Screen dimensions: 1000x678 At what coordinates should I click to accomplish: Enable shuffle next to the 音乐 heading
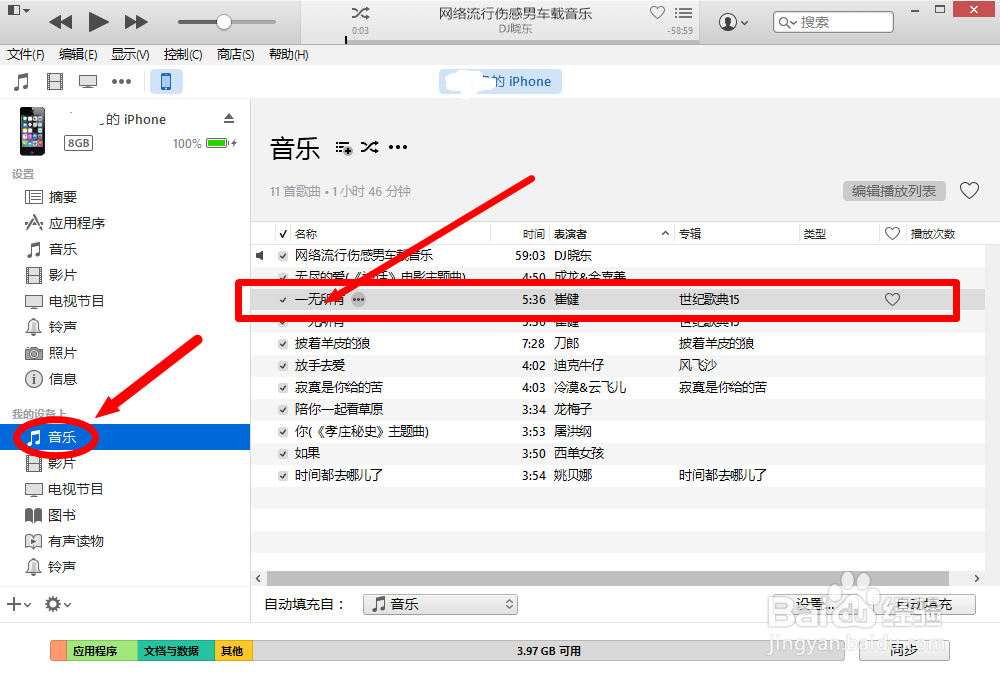click(x=368, y=147)
